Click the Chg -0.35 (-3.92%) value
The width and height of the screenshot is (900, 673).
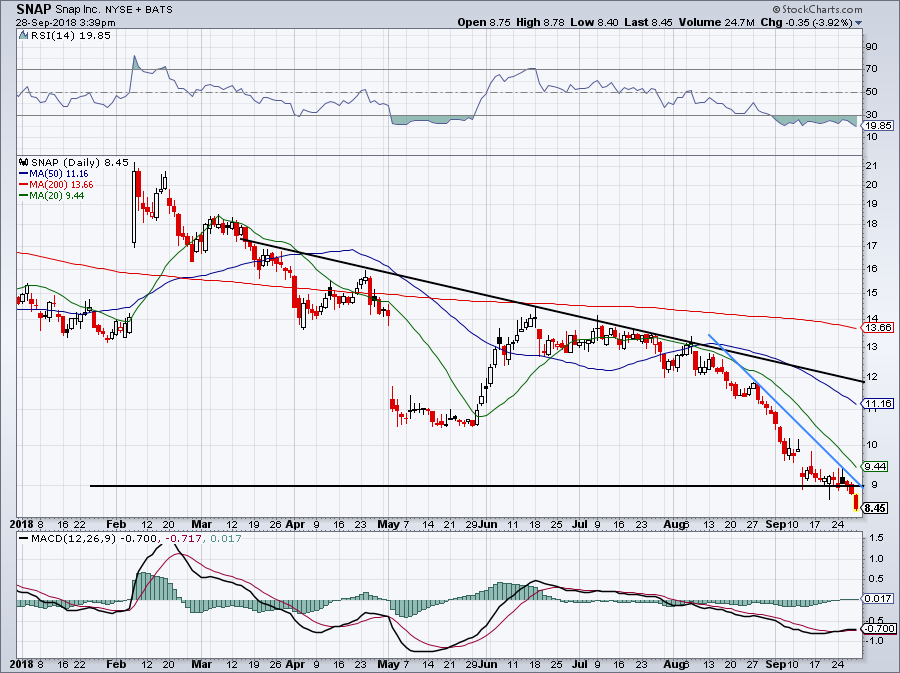click(x=806, y=22)
